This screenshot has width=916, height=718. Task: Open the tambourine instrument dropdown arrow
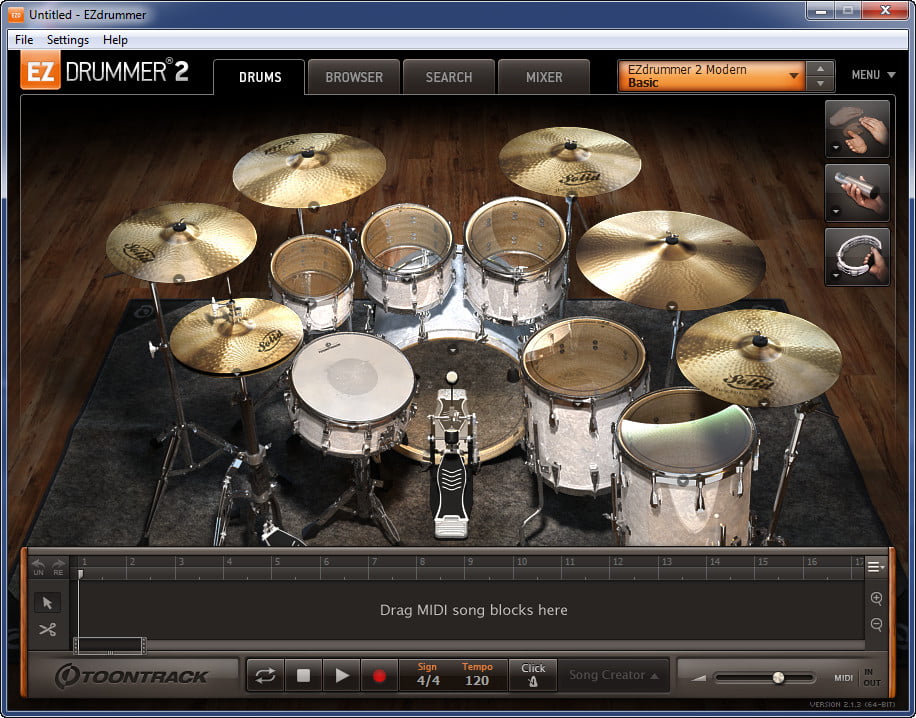pos(835,275)
